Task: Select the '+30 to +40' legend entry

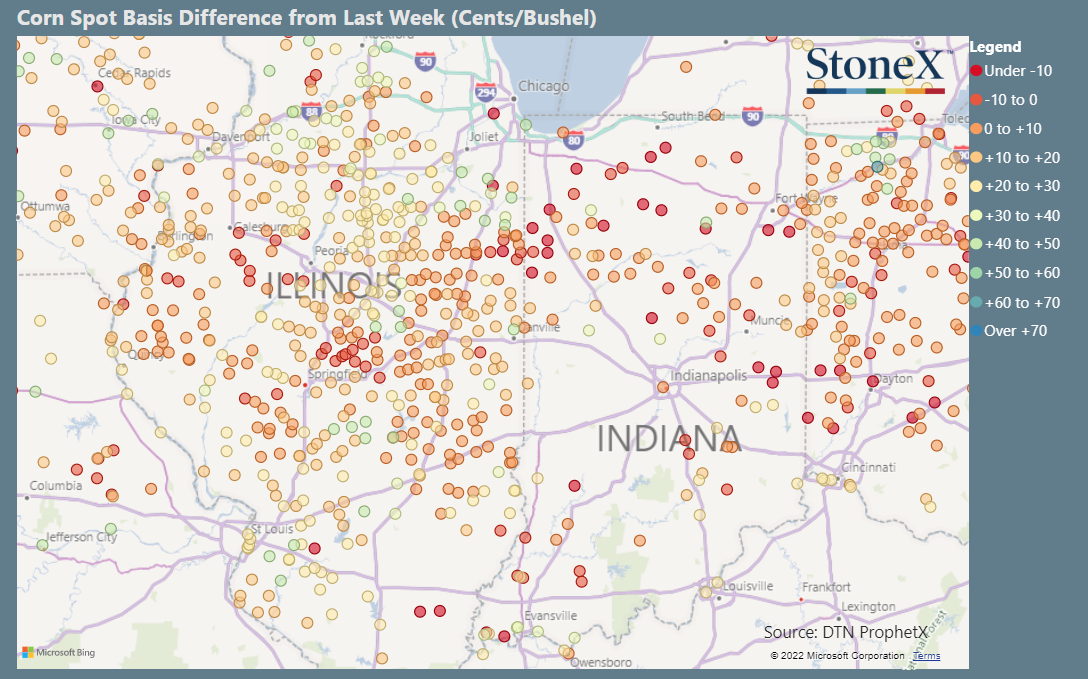Action: click(1016, 216)
